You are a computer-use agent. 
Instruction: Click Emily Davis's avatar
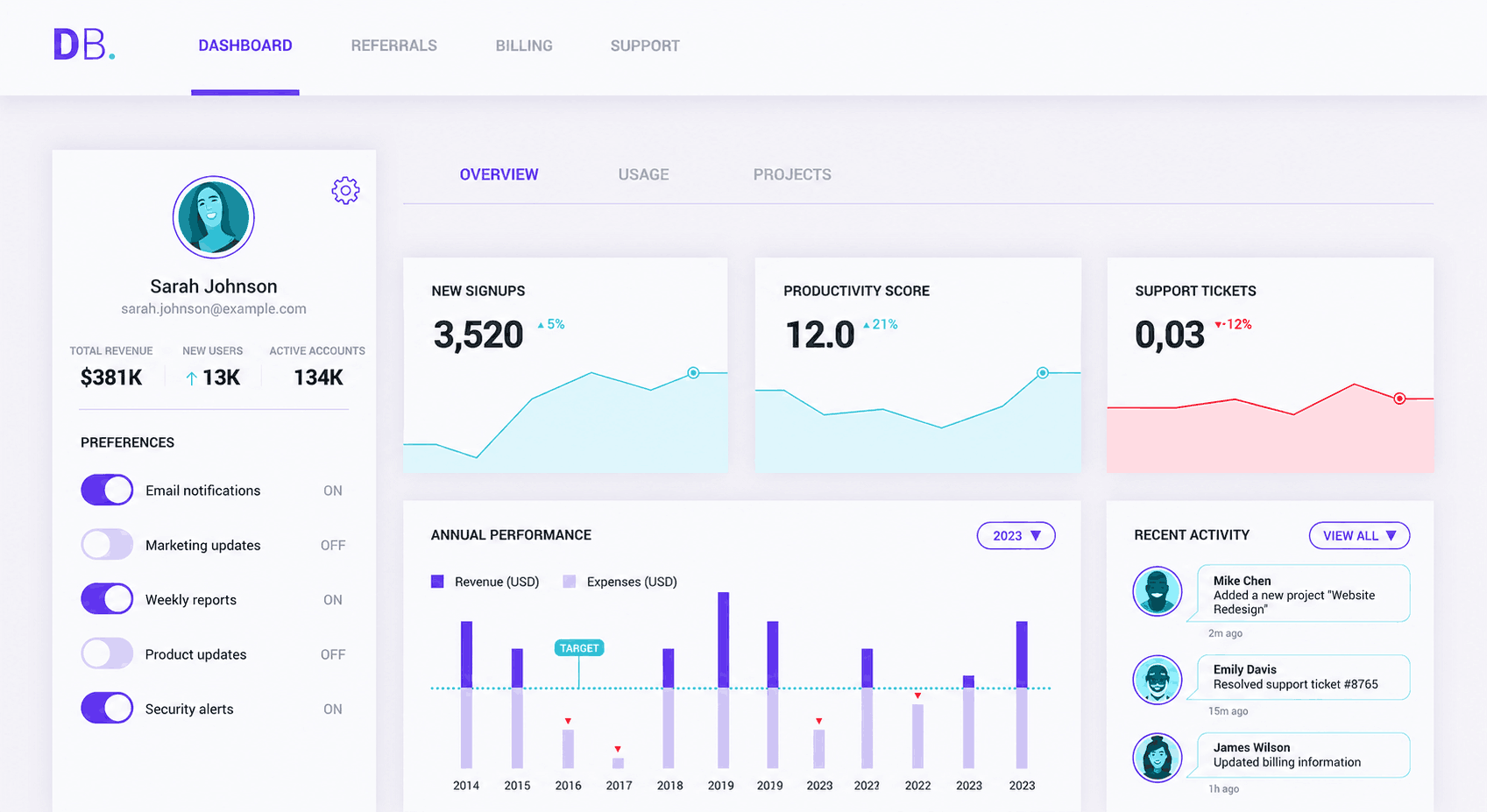point(1158,680)
